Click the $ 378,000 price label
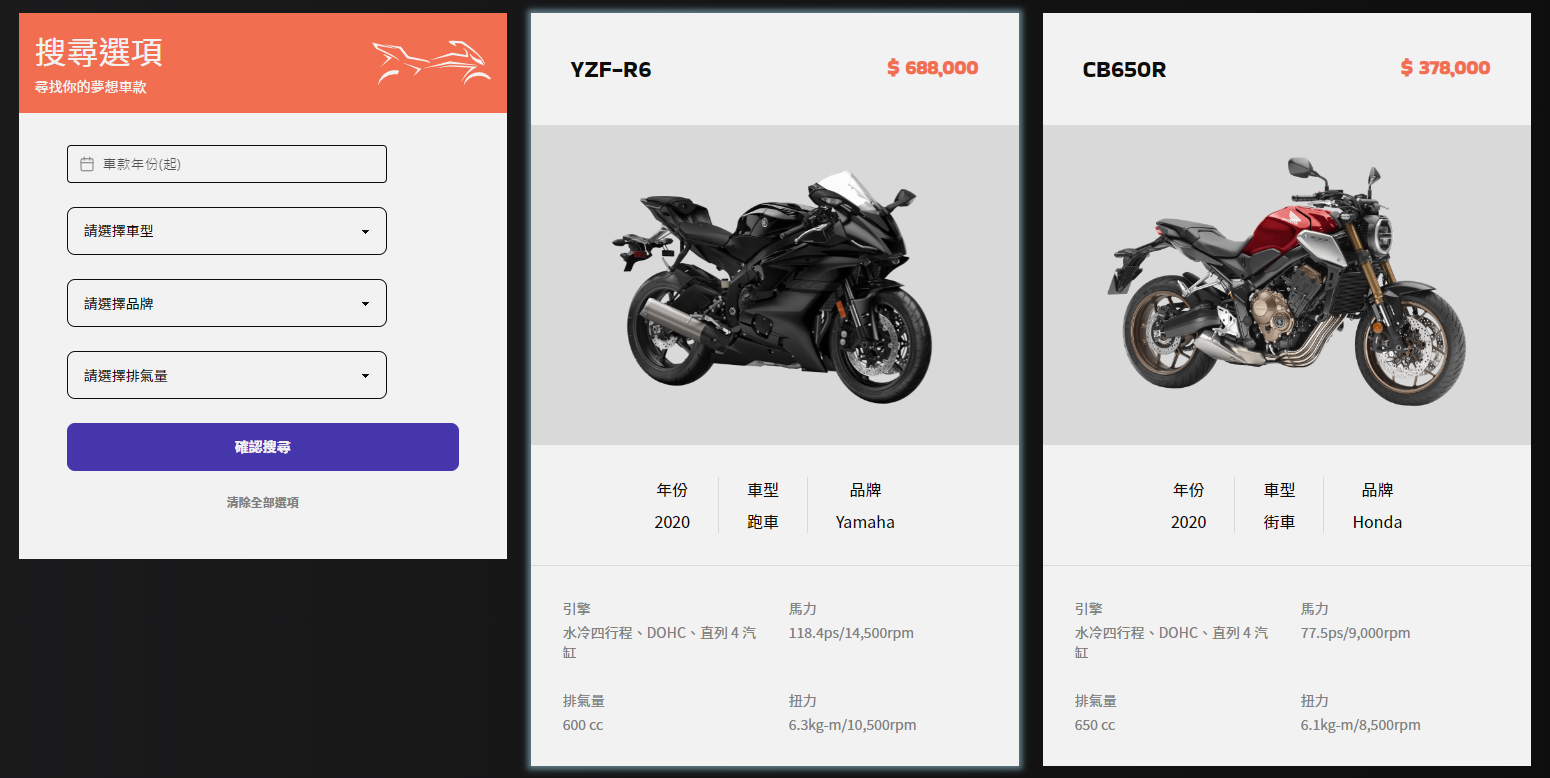Screen dimensions: 1550x778 1445,68
